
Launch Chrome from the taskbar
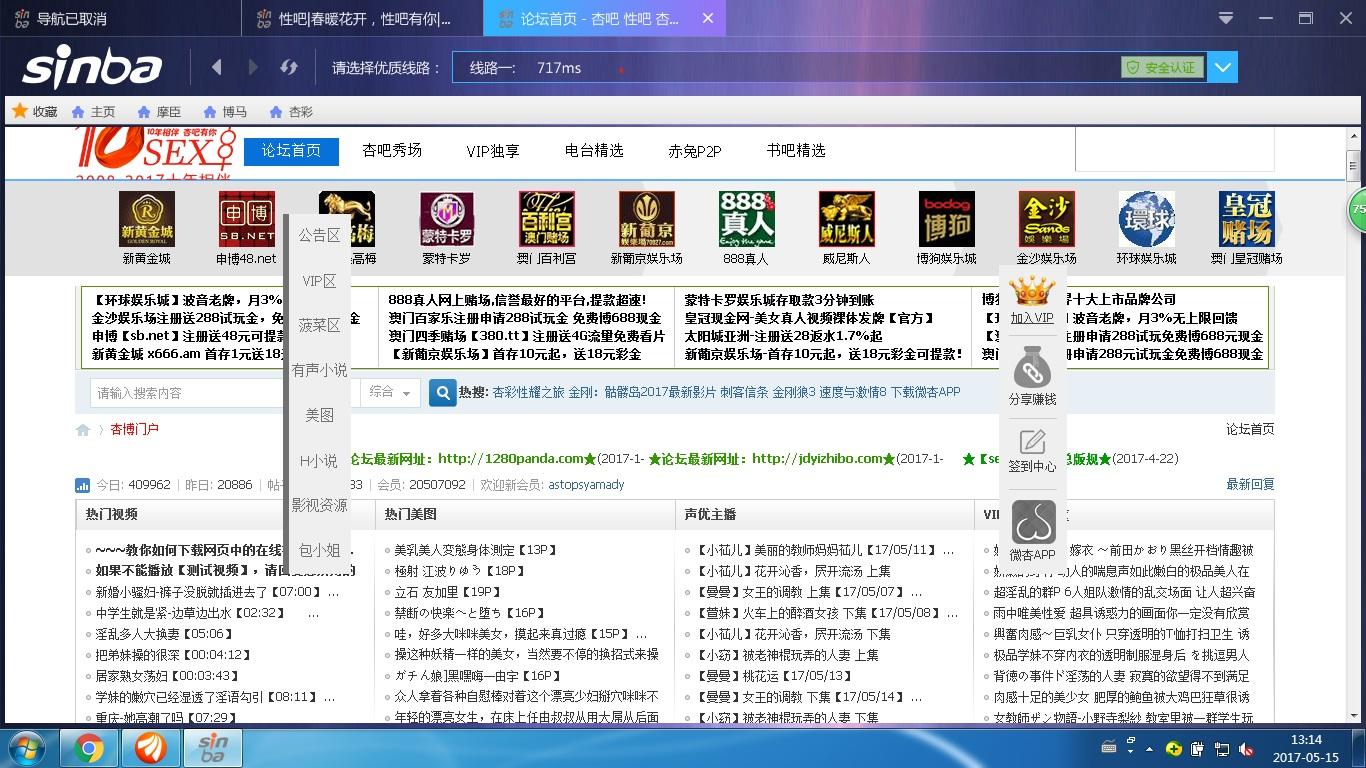[x=89, y=748]
